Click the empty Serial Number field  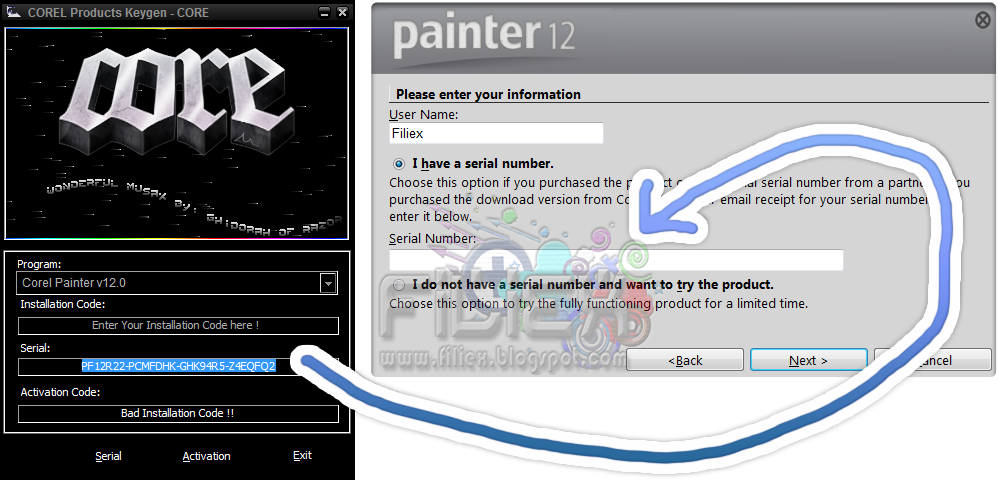point(616,260)
